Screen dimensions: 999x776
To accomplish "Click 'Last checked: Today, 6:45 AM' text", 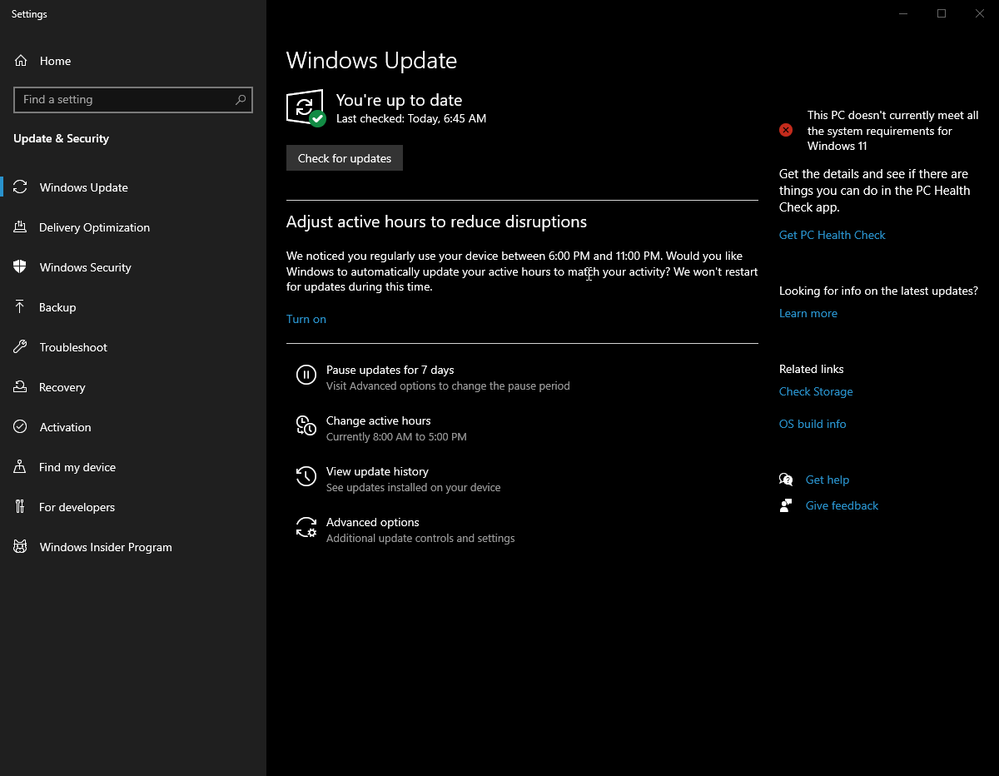I will pyautogui.click(x=411, y=119).
